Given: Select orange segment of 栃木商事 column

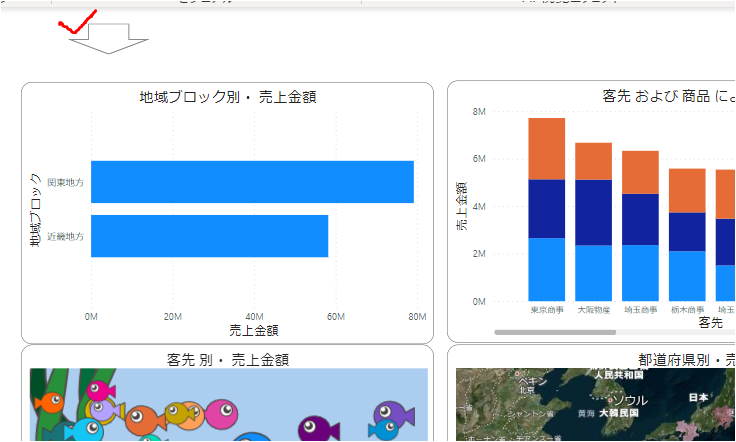Looking at the screenshot, I should click(x=687, y=190).
